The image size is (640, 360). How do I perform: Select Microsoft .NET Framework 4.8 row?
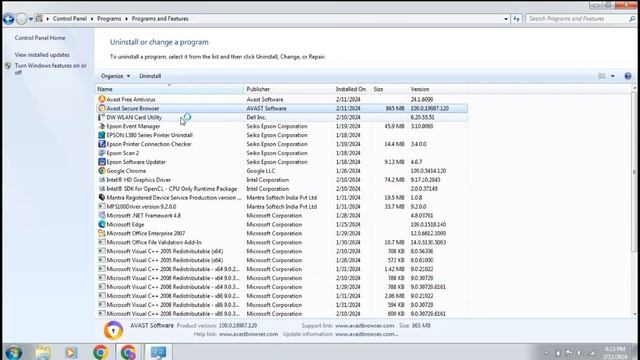(282, 216)
